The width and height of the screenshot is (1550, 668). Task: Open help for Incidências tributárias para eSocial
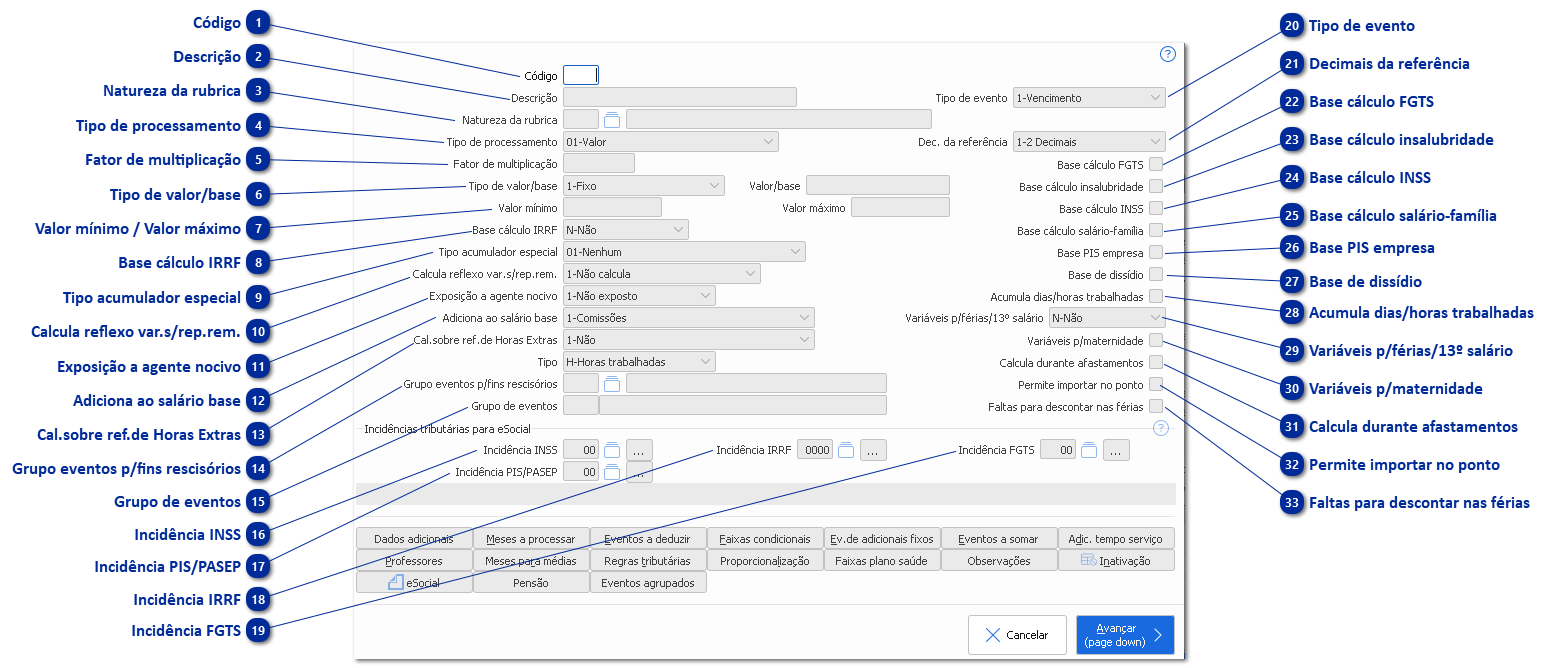pos(1160,428)
